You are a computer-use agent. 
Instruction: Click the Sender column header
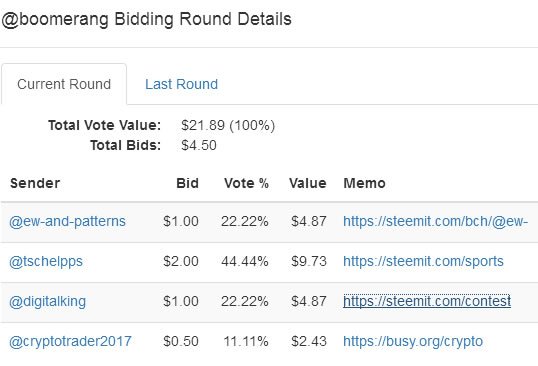pyautogui.click(x=35, y=183)
